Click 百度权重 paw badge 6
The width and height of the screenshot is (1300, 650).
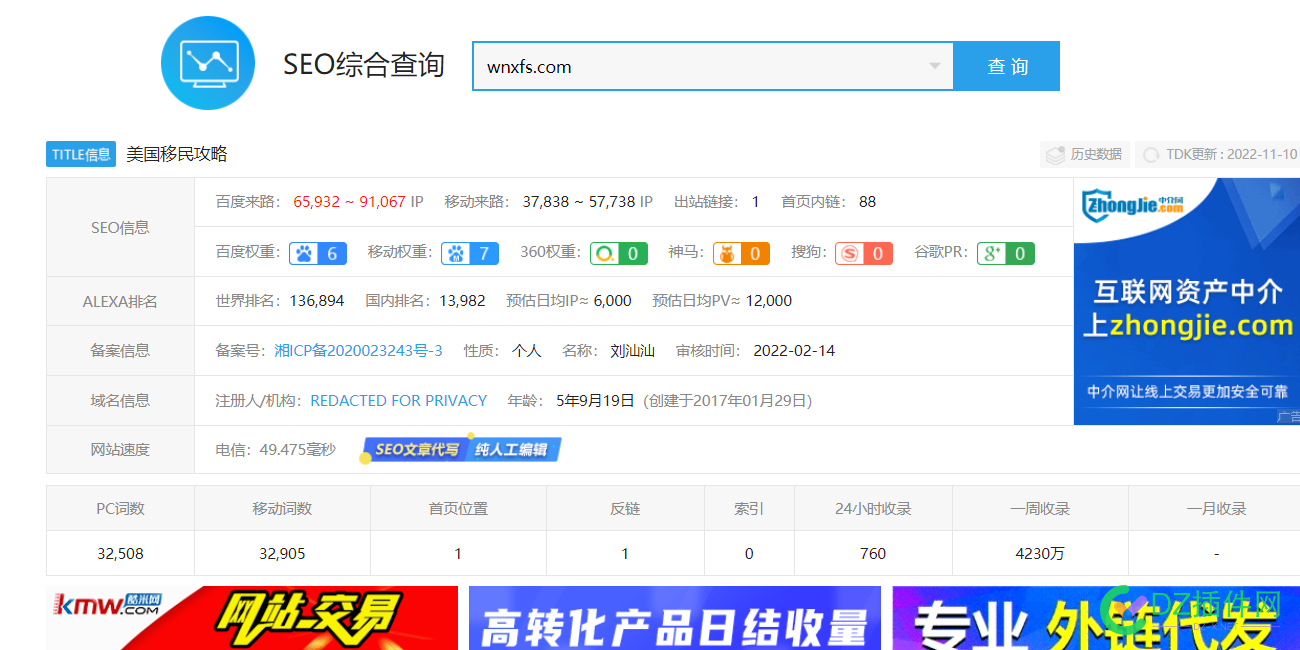click(318, 253)
